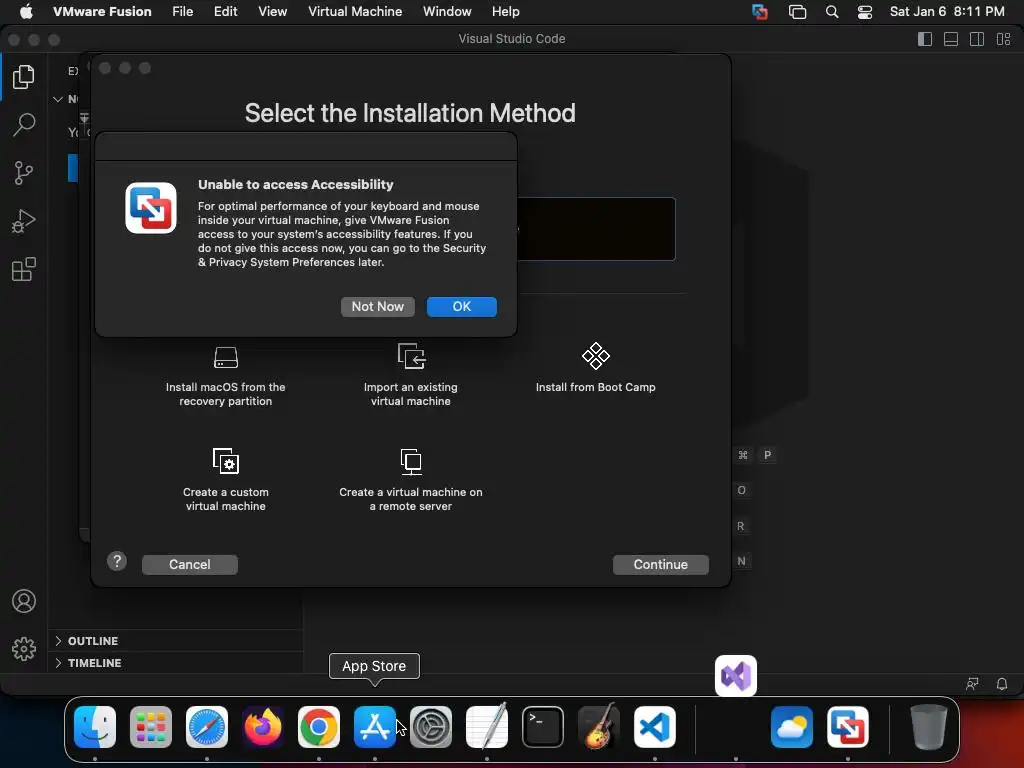Viewport: 1024px width, 768px height.
Task: Open the File menu
Action: click(x=182, y=12)
